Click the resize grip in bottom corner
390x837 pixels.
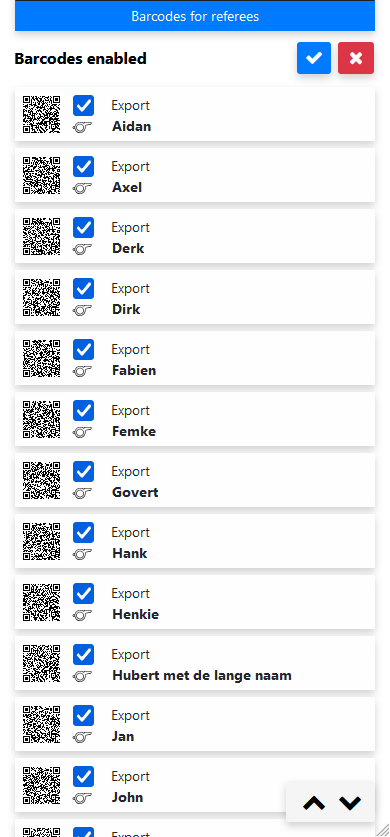(383, 830)
